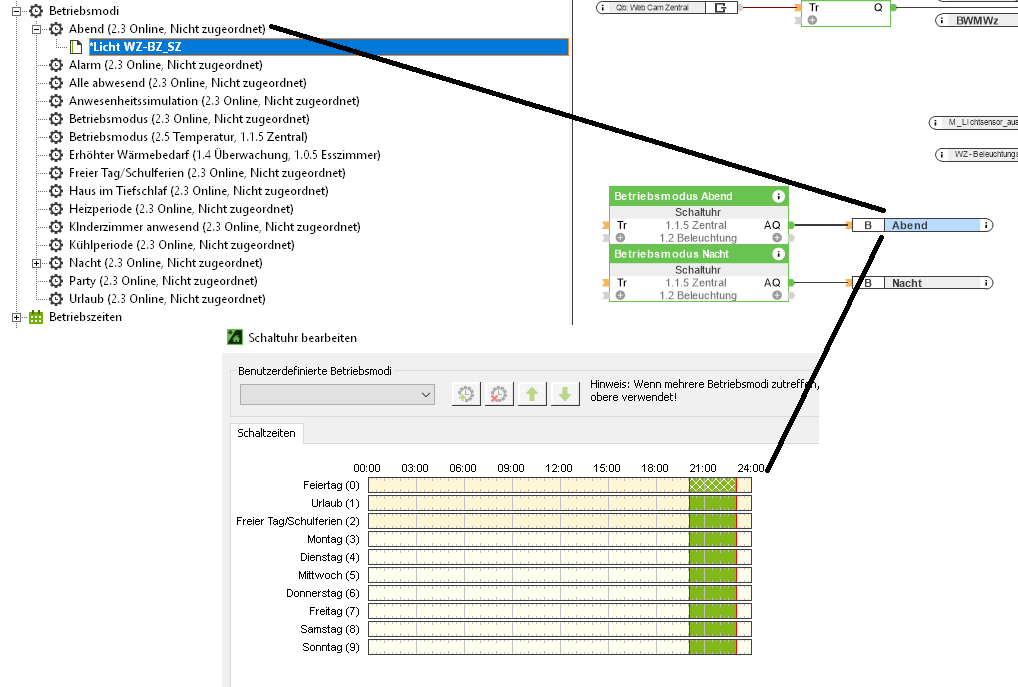Click the Donnerstag (6) row label
The height and width of the screenshot is (687, 1018).
(x=323, y=593)
